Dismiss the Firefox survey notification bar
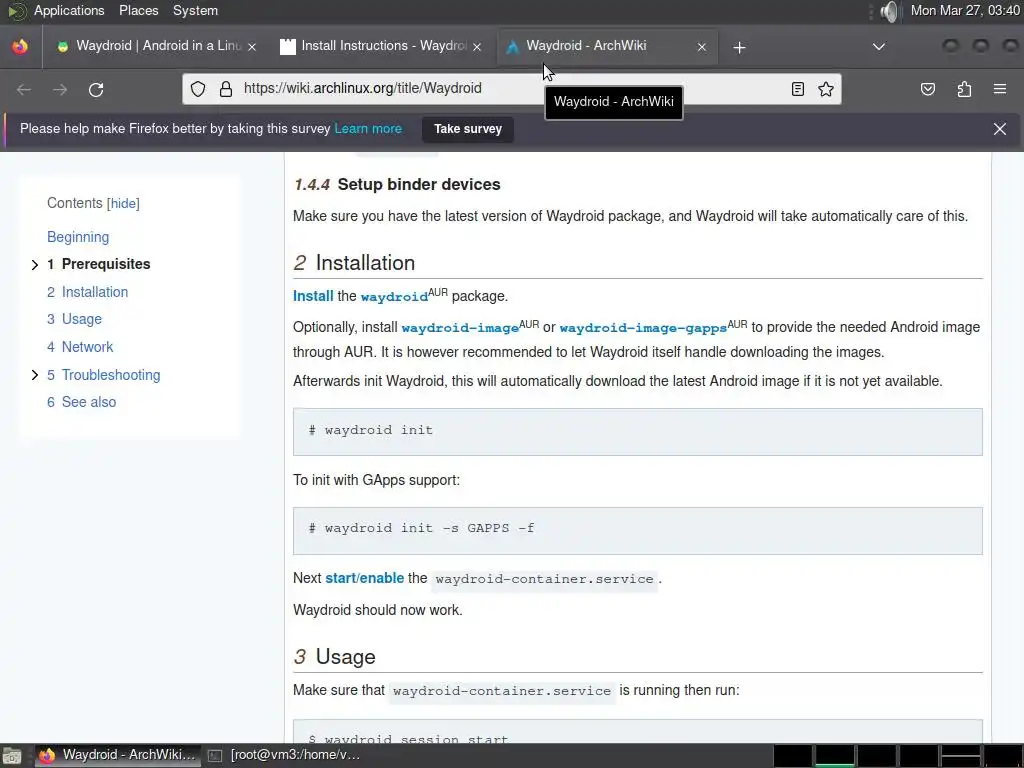Viewport: 1024px width, 768px height. [1000, 129]
